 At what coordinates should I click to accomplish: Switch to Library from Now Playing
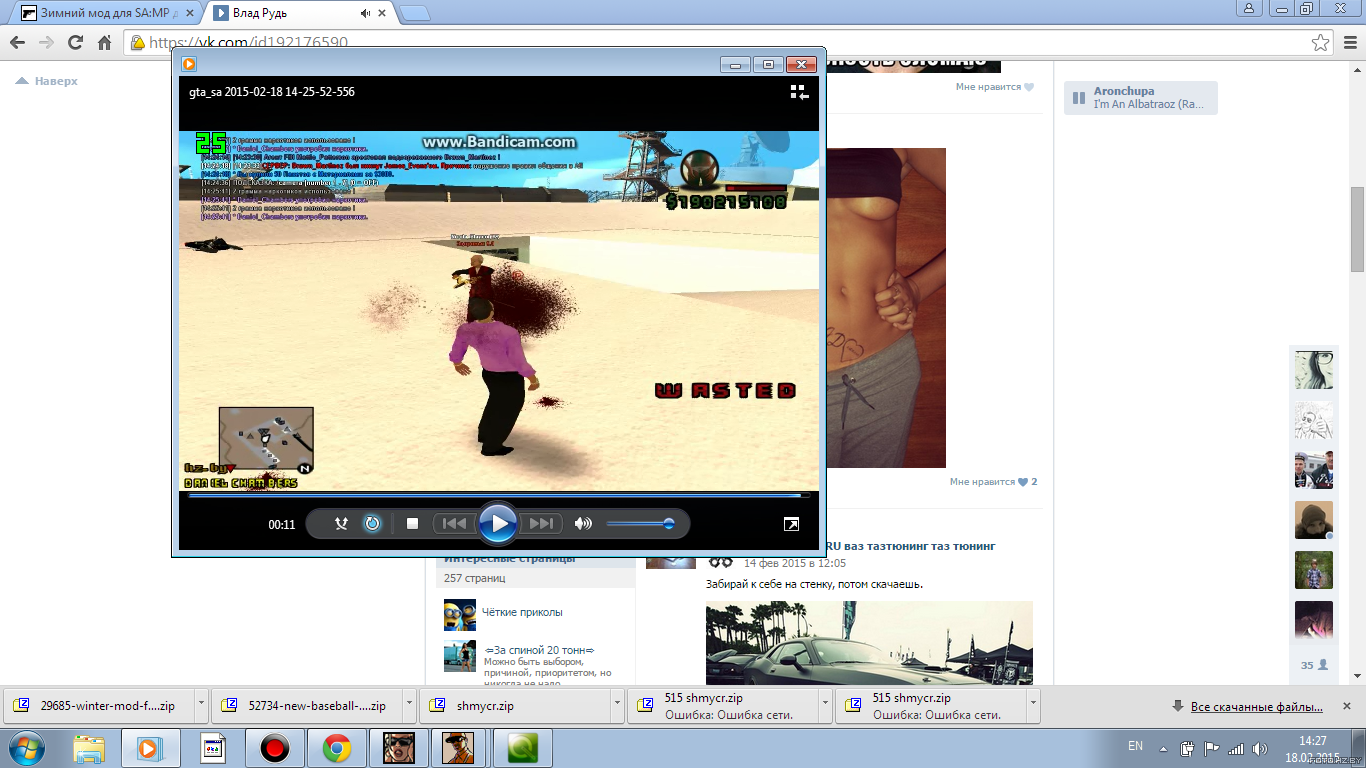[x=798, y=92]
